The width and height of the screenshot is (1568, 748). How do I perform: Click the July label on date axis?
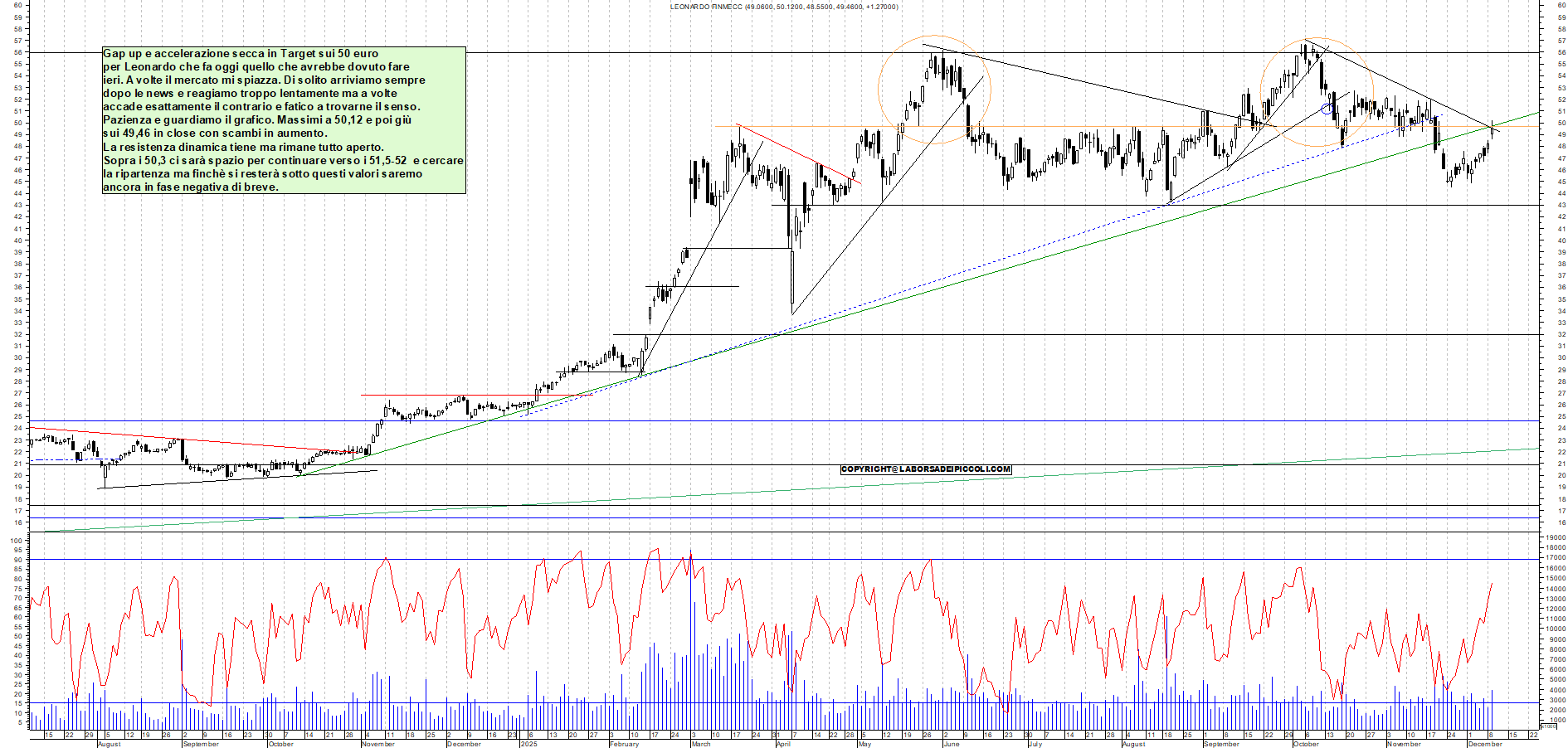click(1035, 744)
